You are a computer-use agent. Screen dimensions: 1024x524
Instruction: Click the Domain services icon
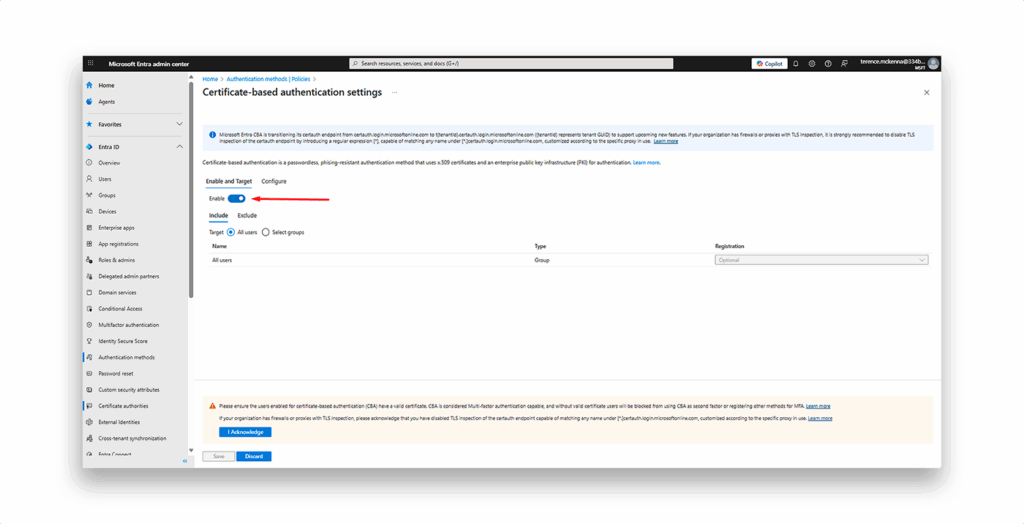click(89, 293)
